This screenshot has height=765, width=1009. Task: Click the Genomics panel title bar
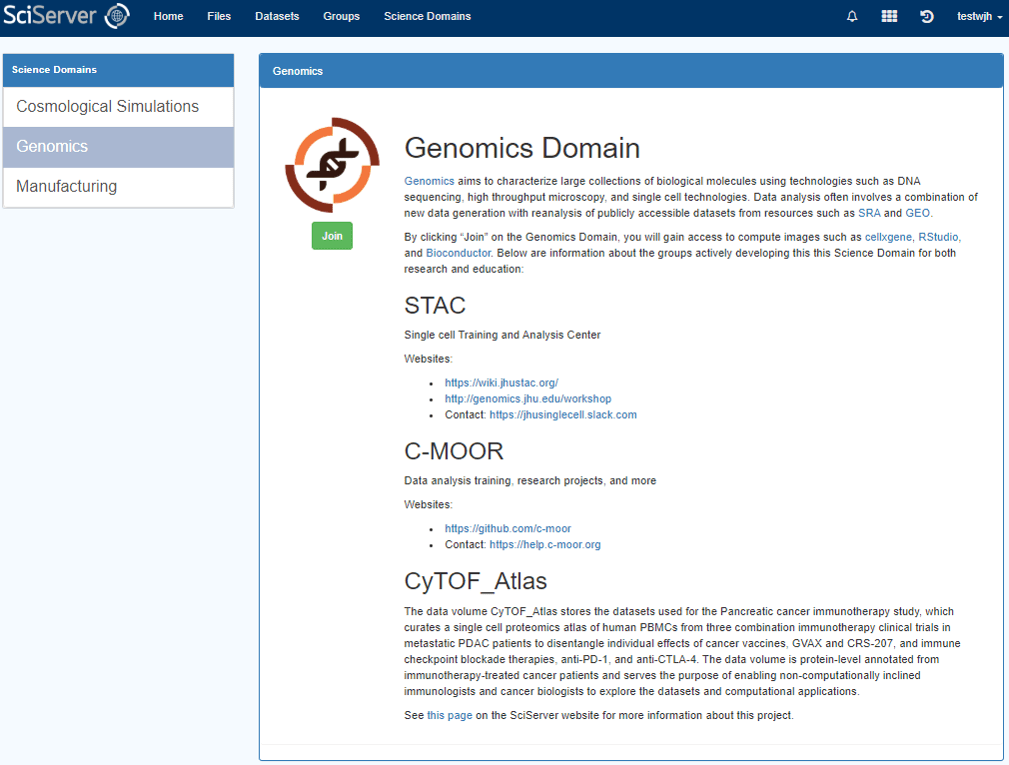tap(631, 71)
